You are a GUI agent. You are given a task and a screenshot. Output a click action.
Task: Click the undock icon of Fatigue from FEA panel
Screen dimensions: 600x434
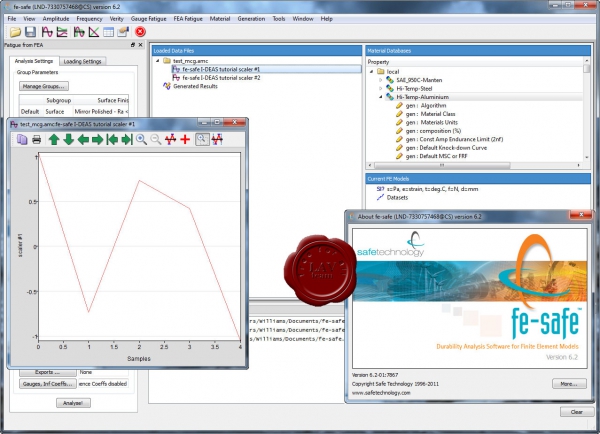133,45
